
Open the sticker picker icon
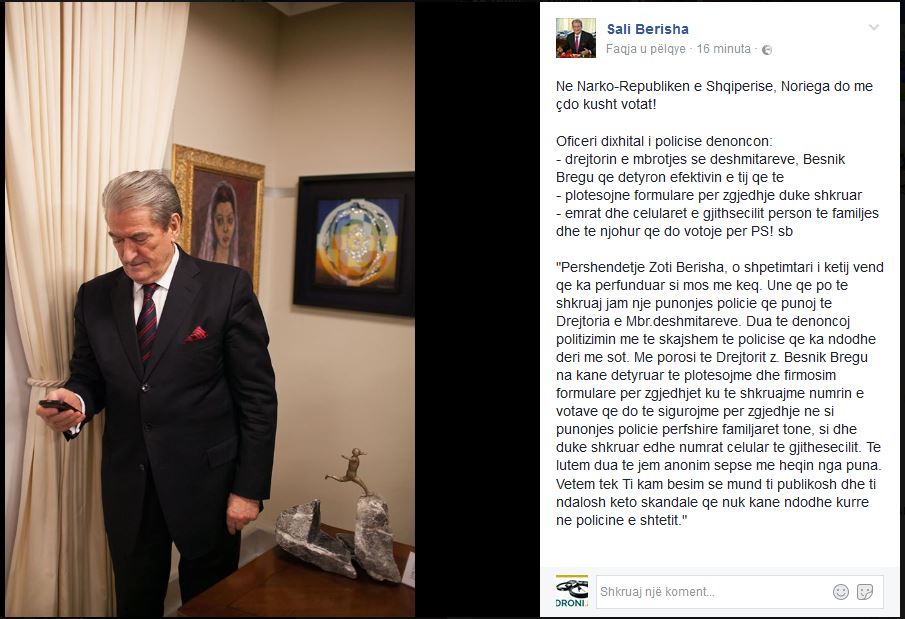(865, 592)
